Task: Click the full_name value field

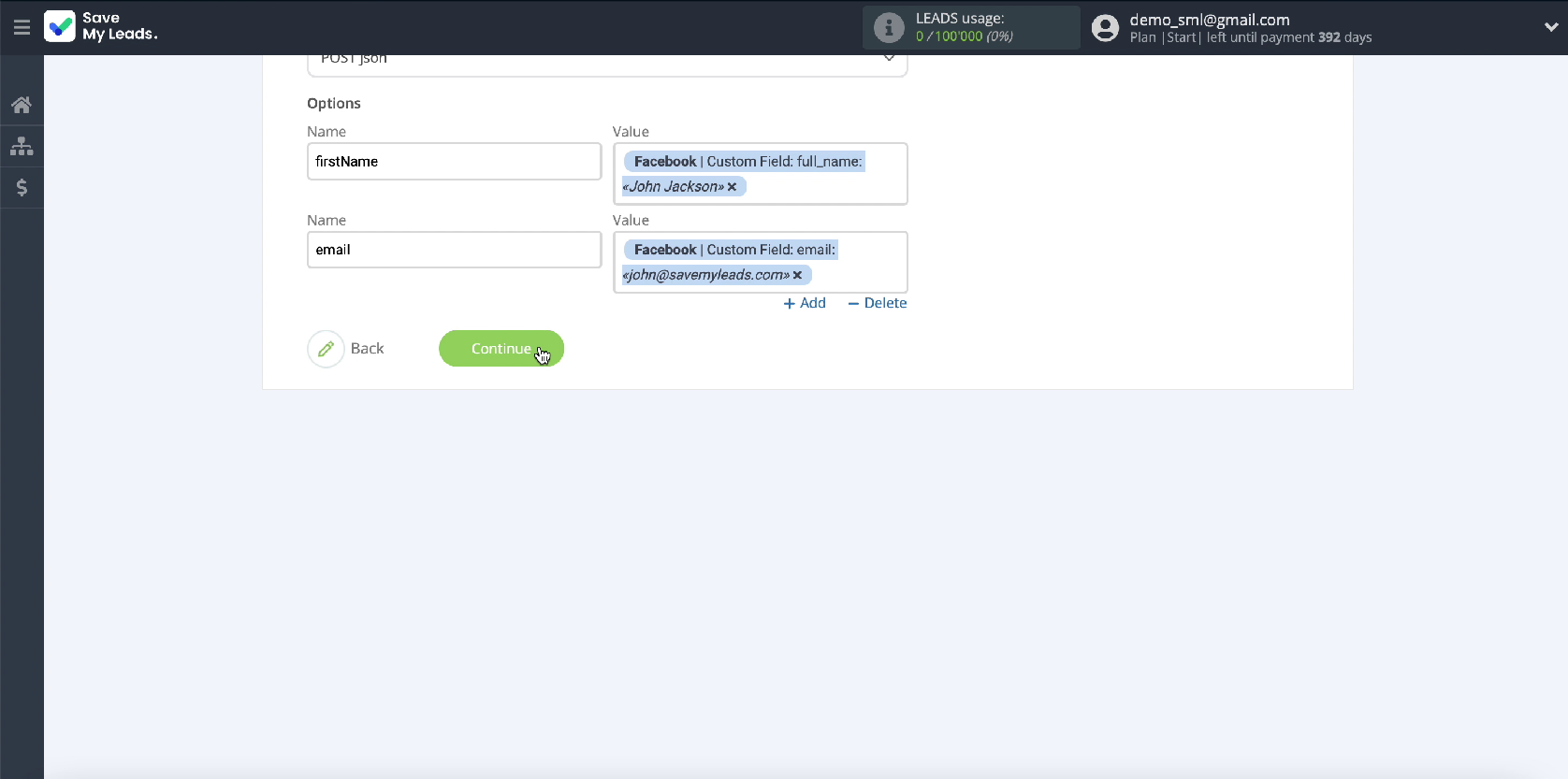Action: (760, 174)
